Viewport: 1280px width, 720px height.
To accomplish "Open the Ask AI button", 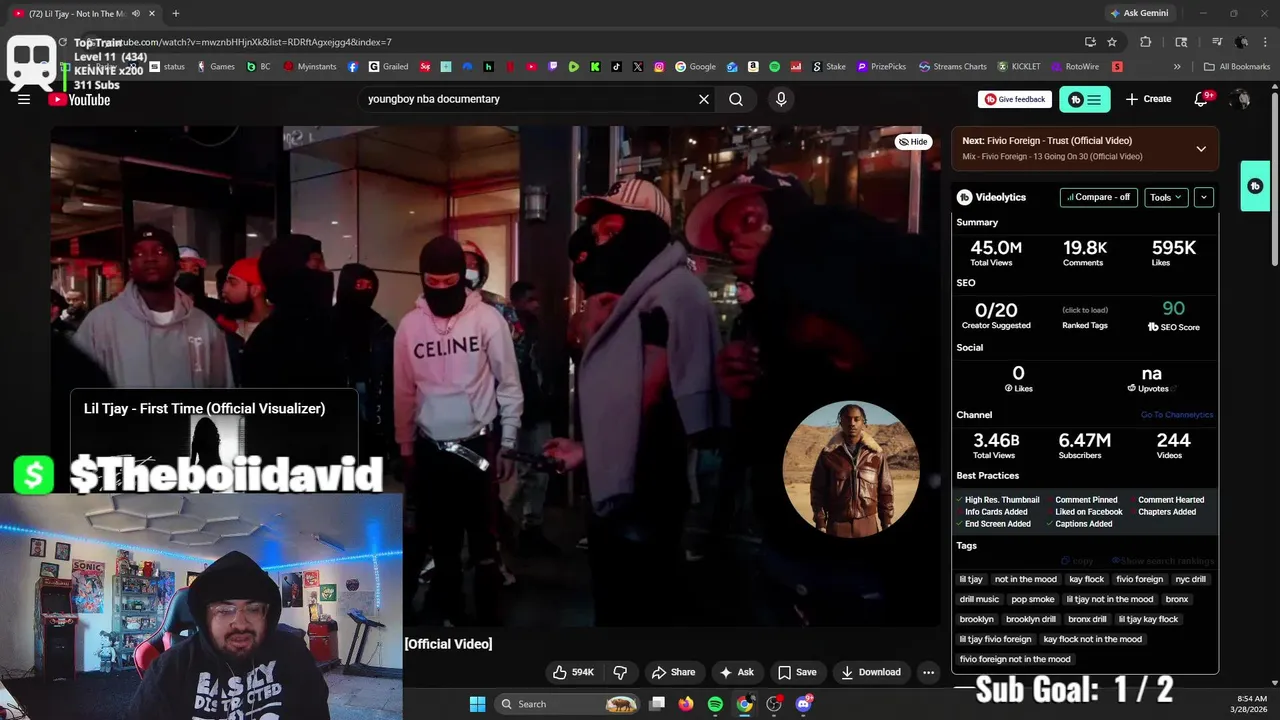I will pos(737,672).
